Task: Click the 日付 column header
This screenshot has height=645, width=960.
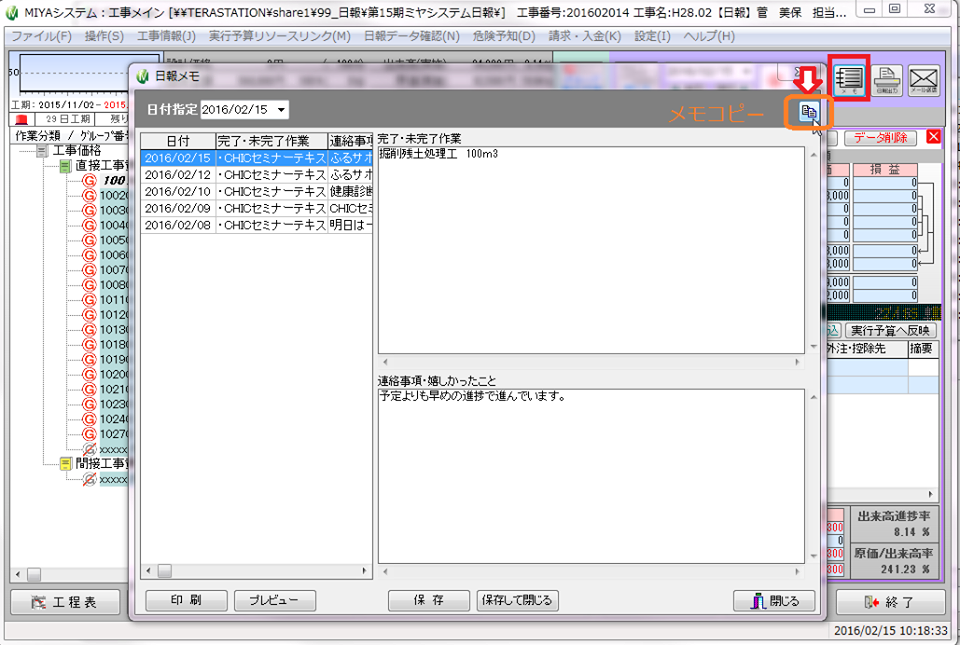Action: (178, 141)
